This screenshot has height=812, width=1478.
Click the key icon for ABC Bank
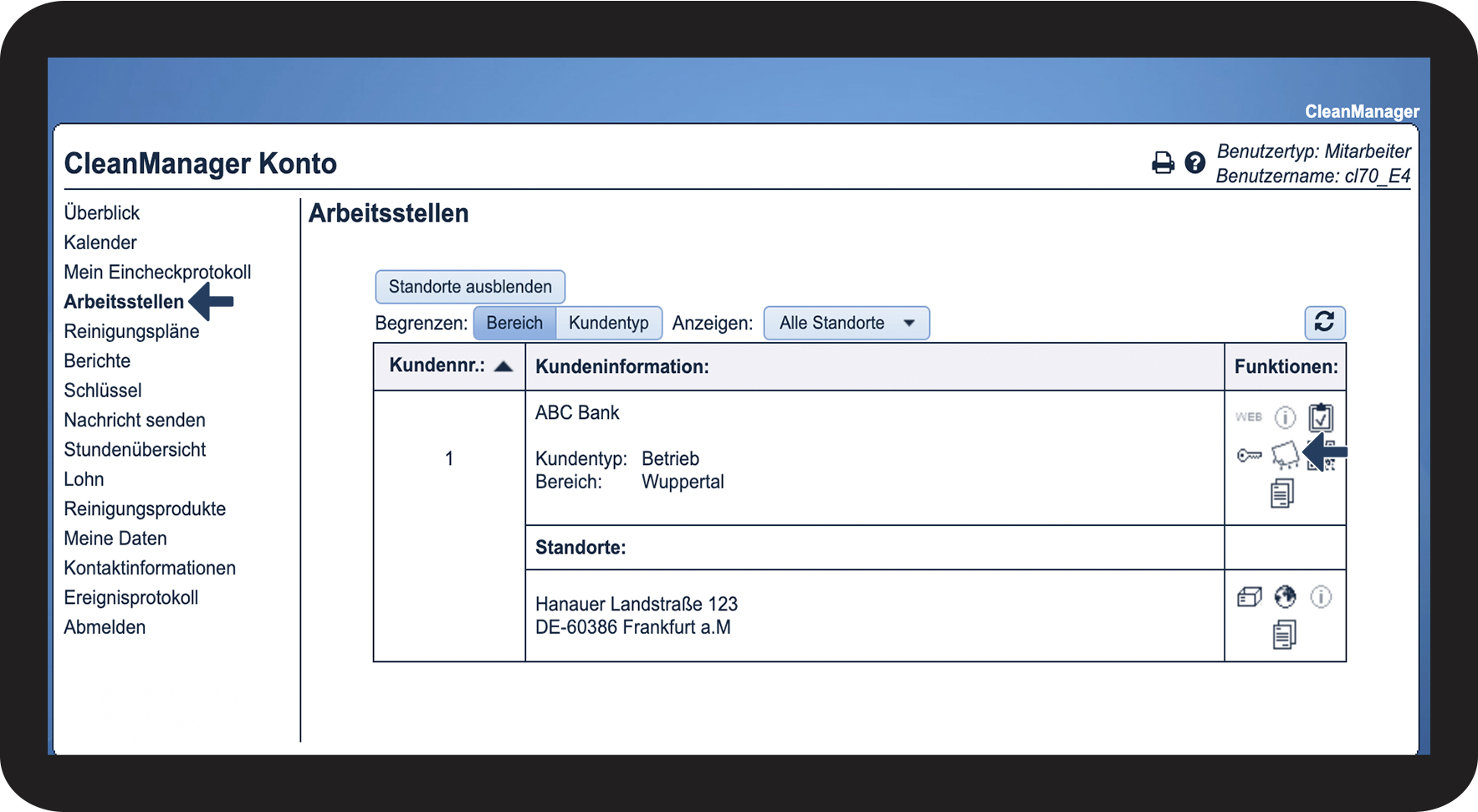coord(1249,455)
